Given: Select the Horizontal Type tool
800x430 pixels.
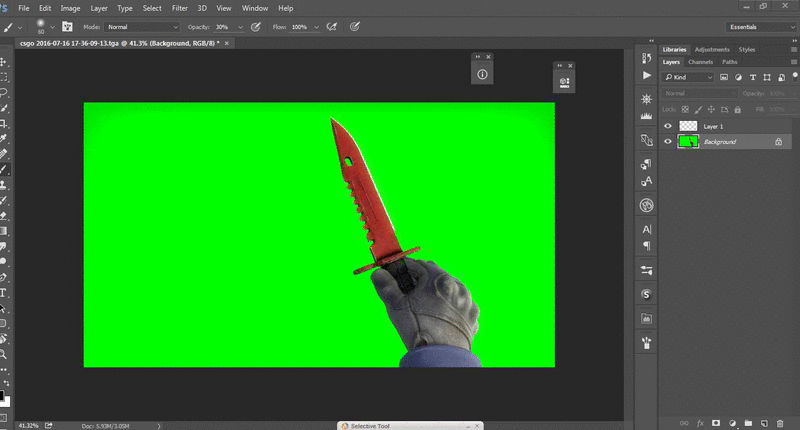Looking at the screenshot, I should click(x=3, y=292).
